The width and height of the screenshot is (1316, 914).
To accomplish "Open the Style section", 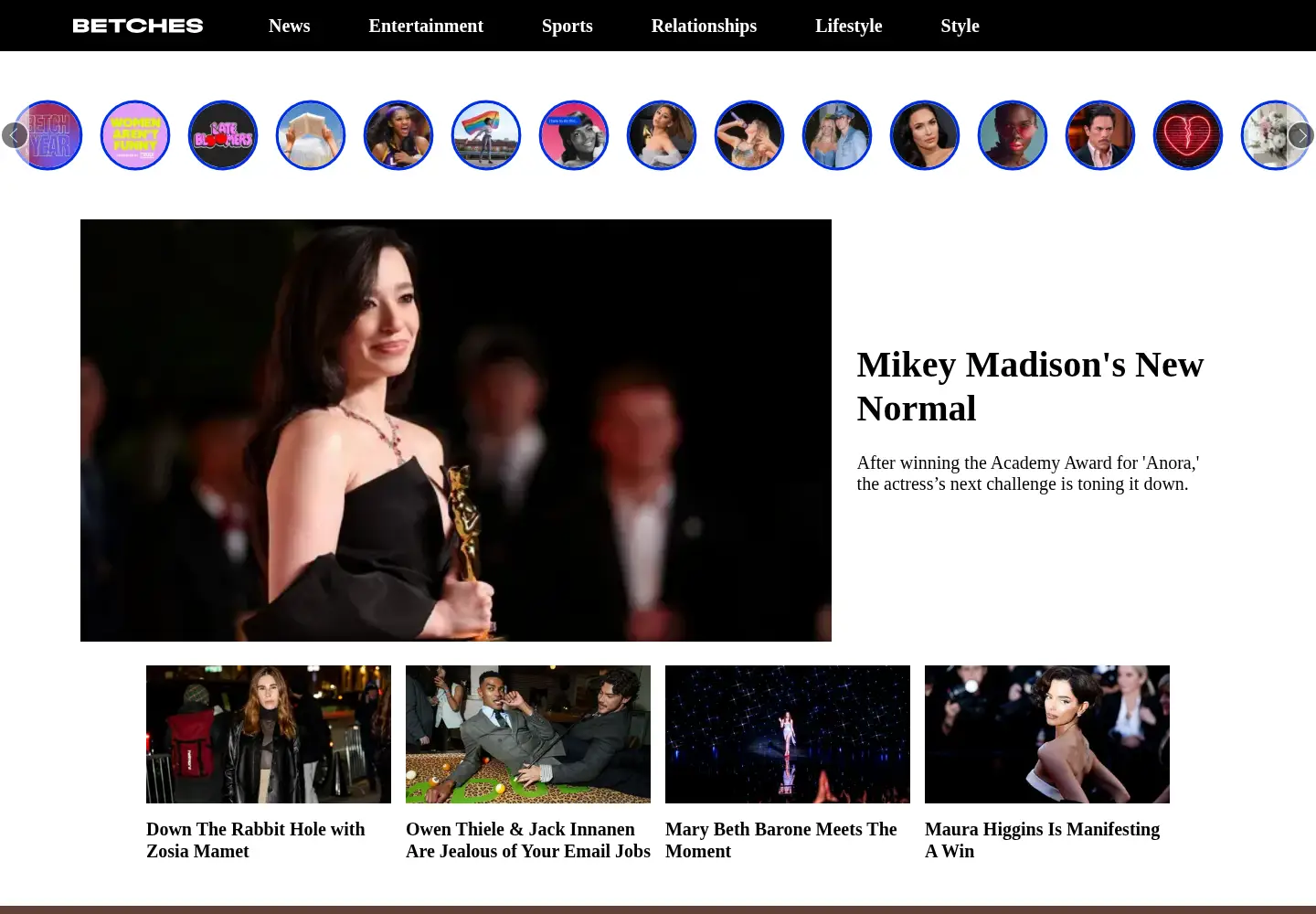I will [960, 26].
